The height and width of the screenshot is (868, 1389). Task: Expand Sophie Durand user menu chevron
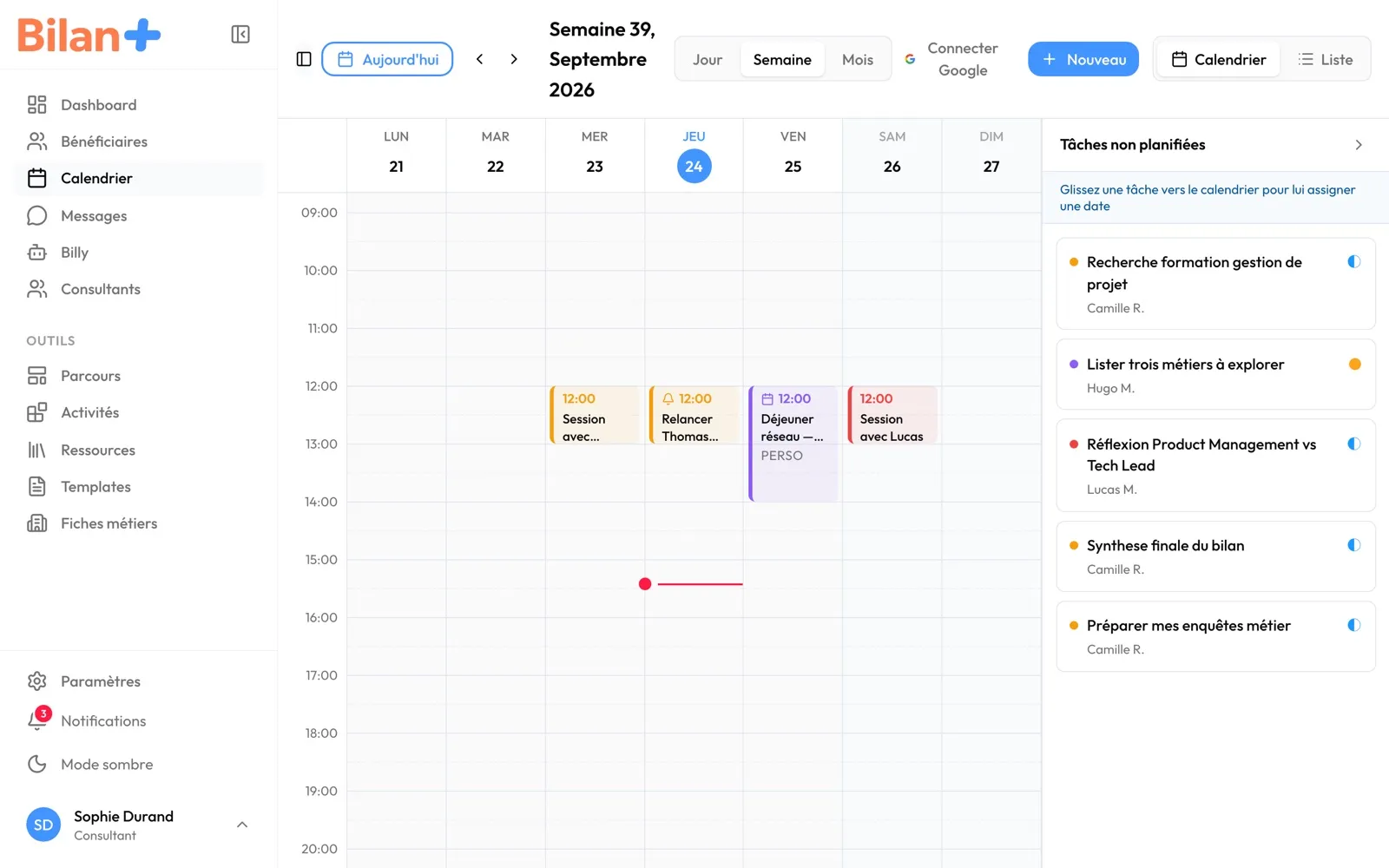[242, 825]
